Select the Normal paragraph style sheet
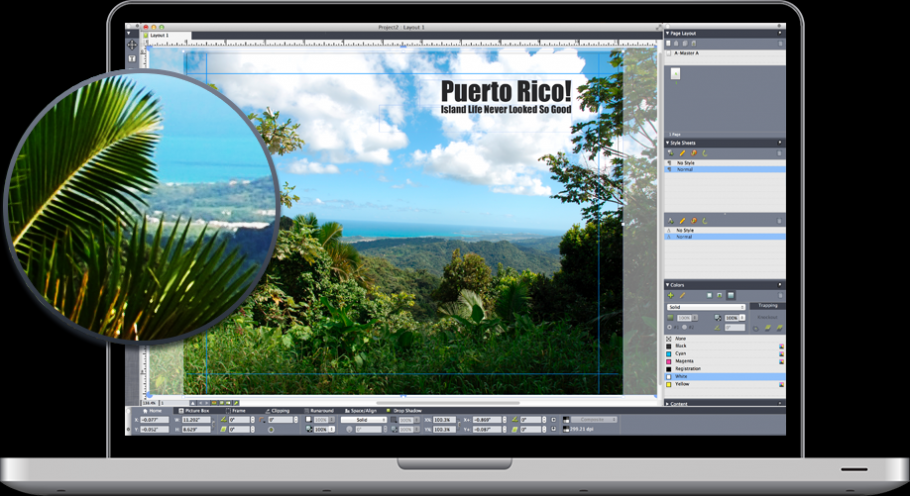The width and height of the screenshot is (910, 496). [x=685, y=170]
